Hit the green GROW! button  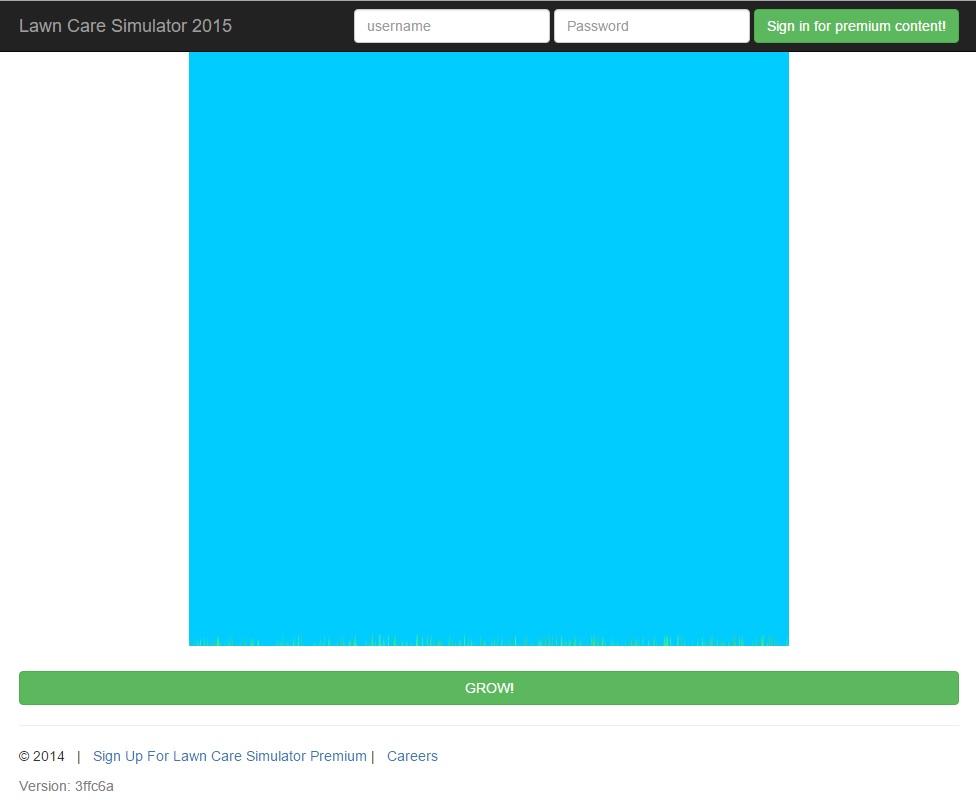pyautogui.click(x=489, y=688)
